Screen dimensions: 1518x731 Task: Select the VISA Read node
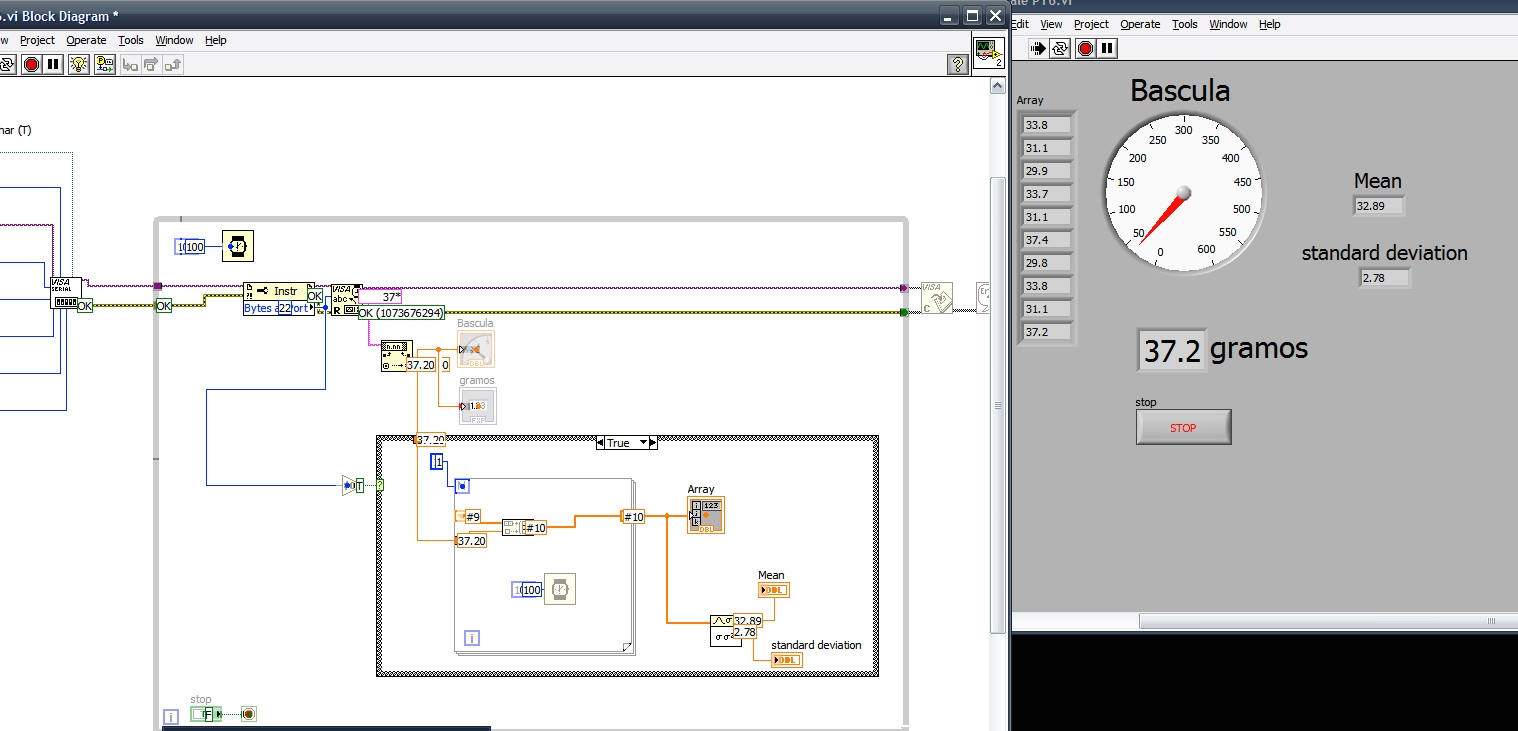point(346,299)
